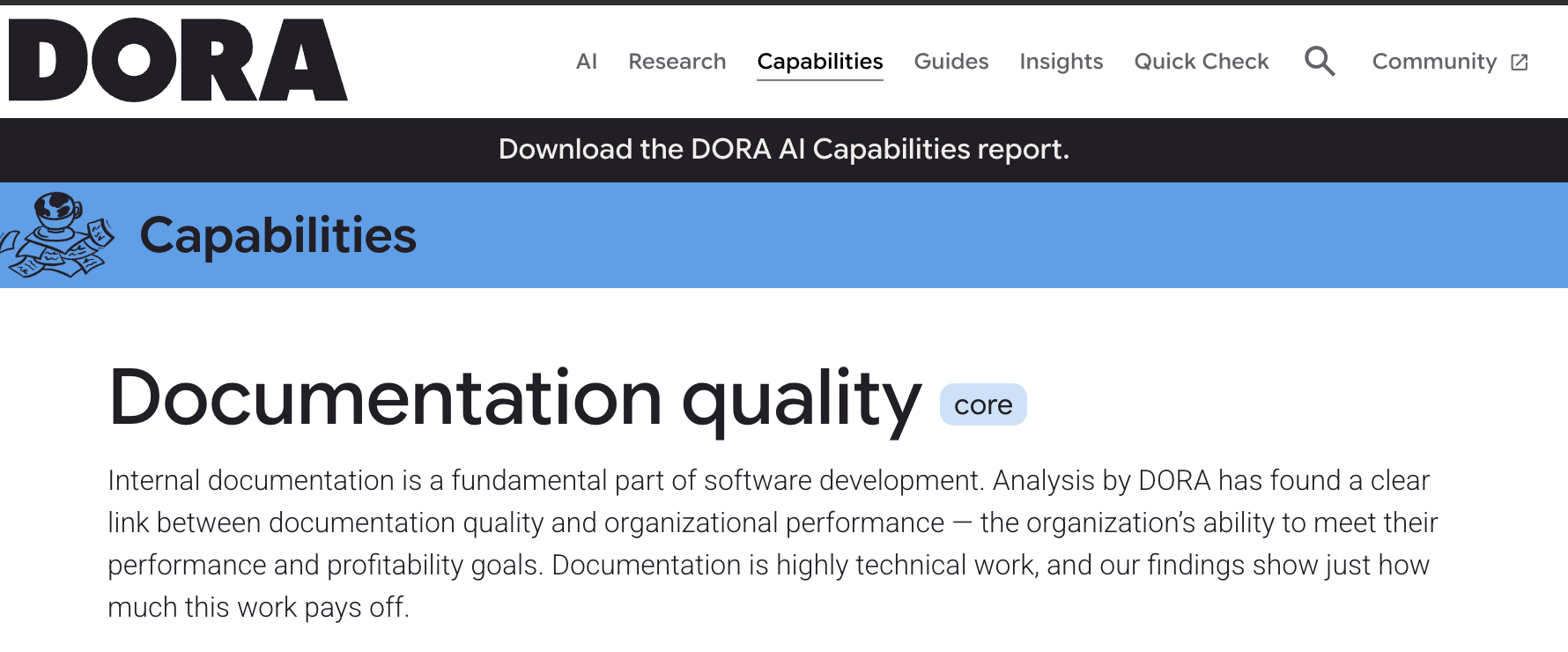Click the core badge next to the title
1568x652 pixels.
point(983,404)
